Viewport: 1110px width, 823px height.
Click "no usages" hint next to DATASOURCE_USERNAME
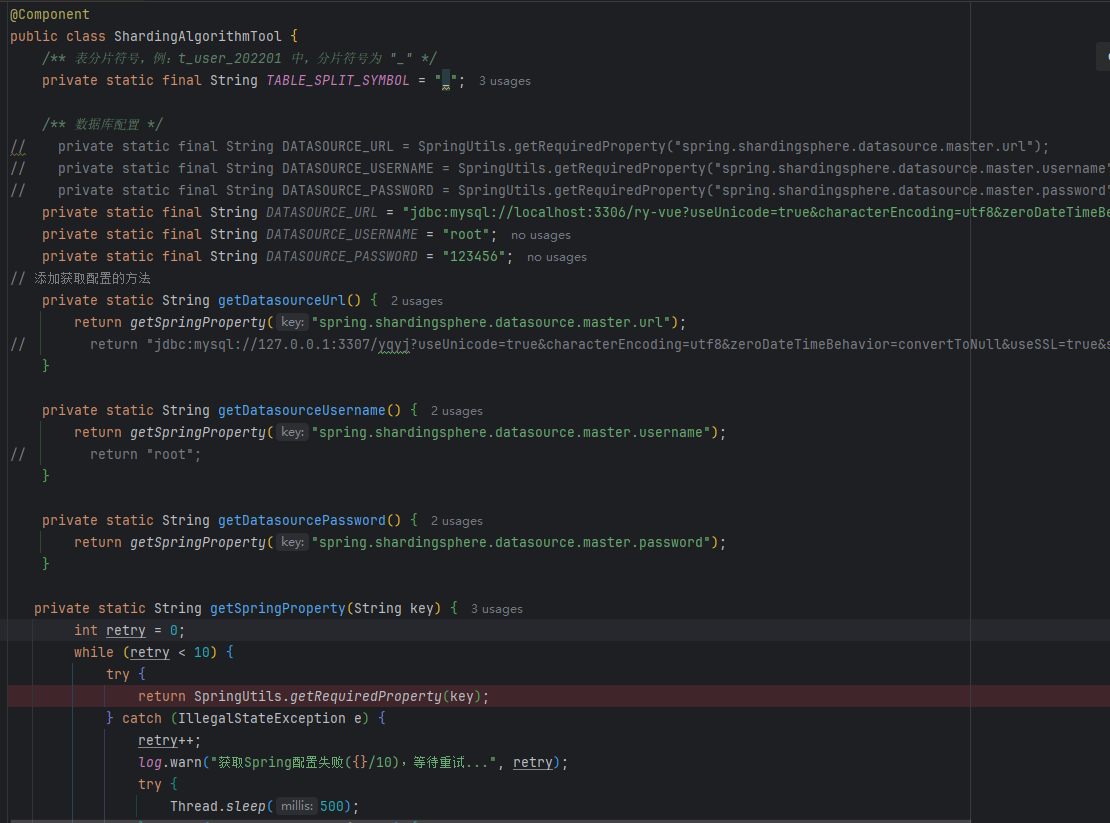pos(540,235)
